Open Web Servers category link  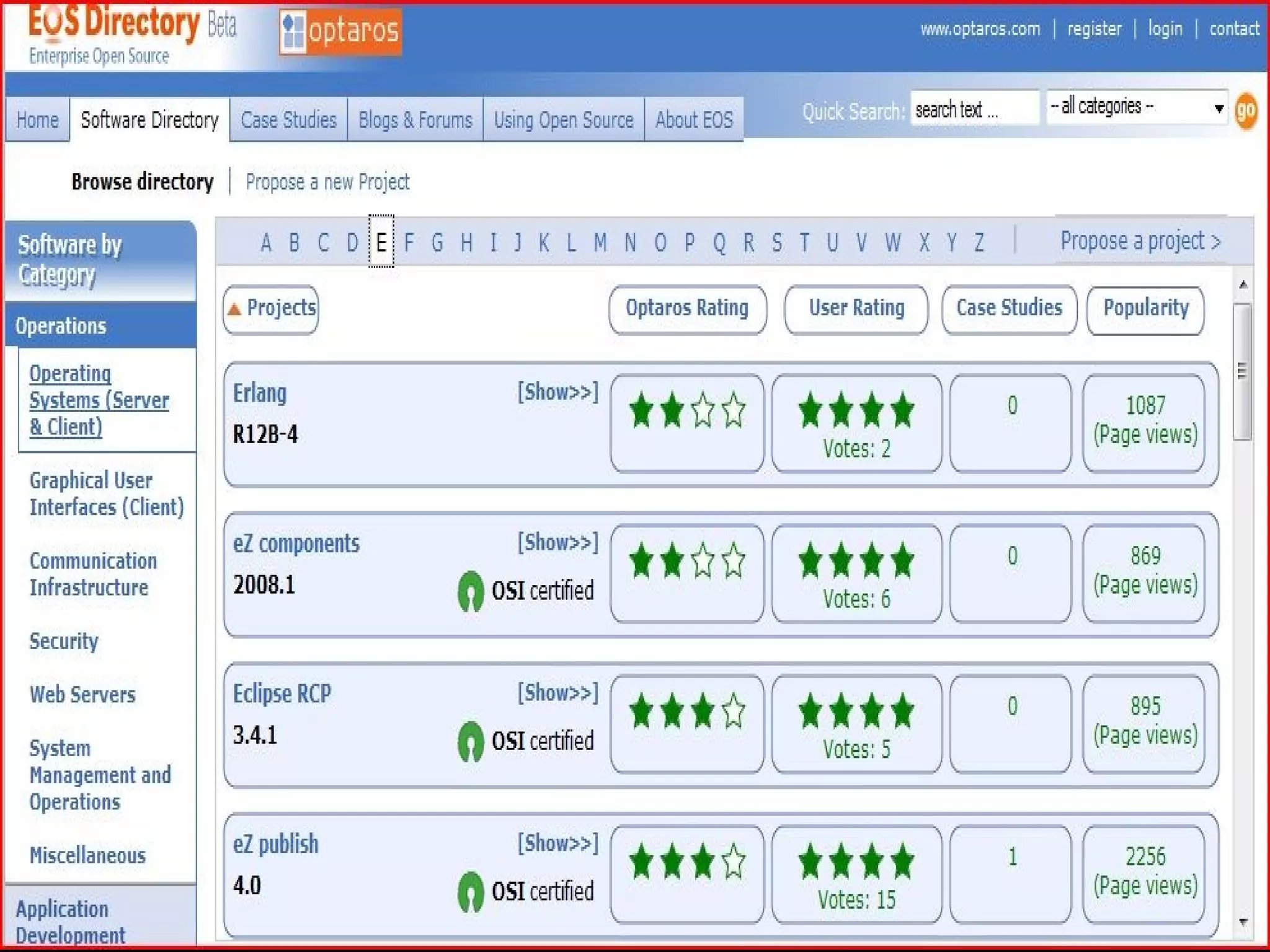pyautogui.click(x=82, y=694)
